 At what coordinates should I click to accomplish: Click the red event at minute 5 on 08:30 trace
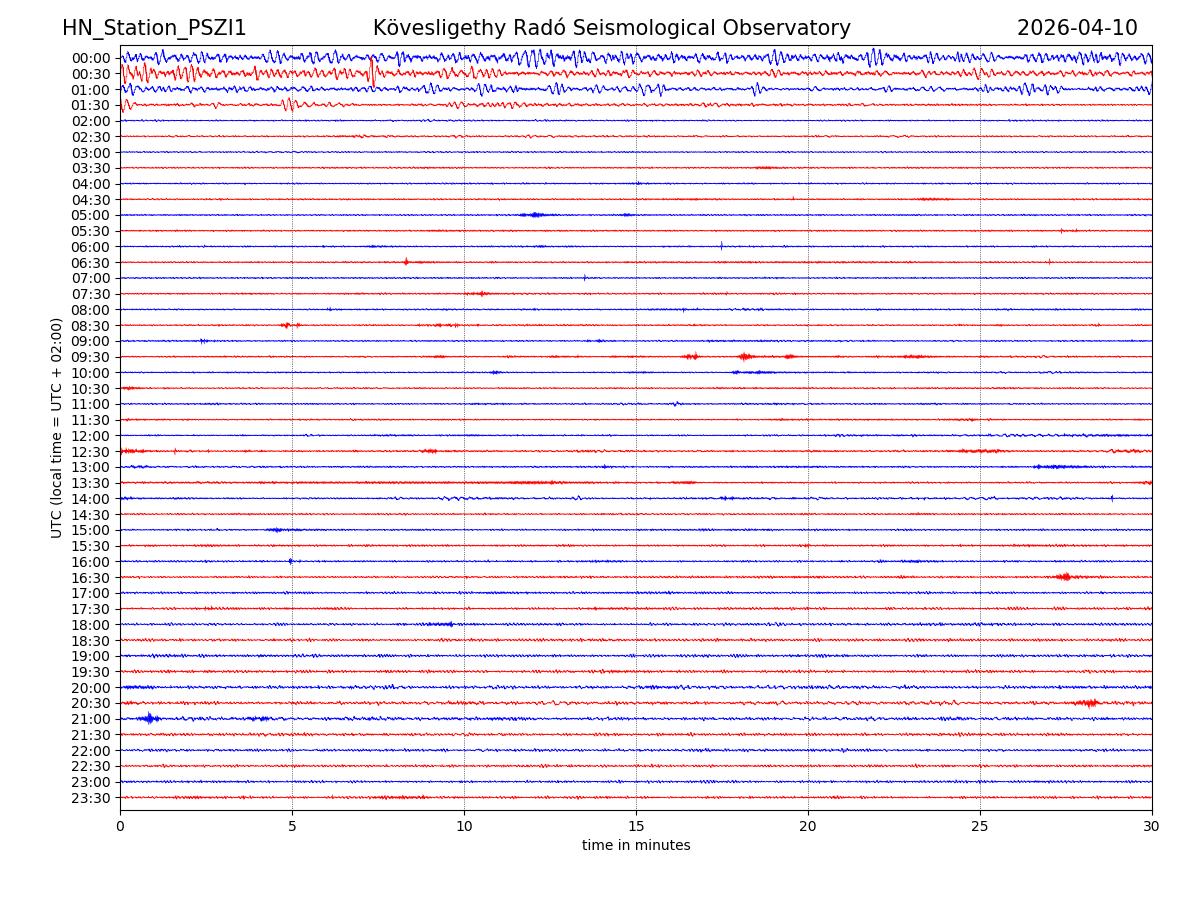286,325
